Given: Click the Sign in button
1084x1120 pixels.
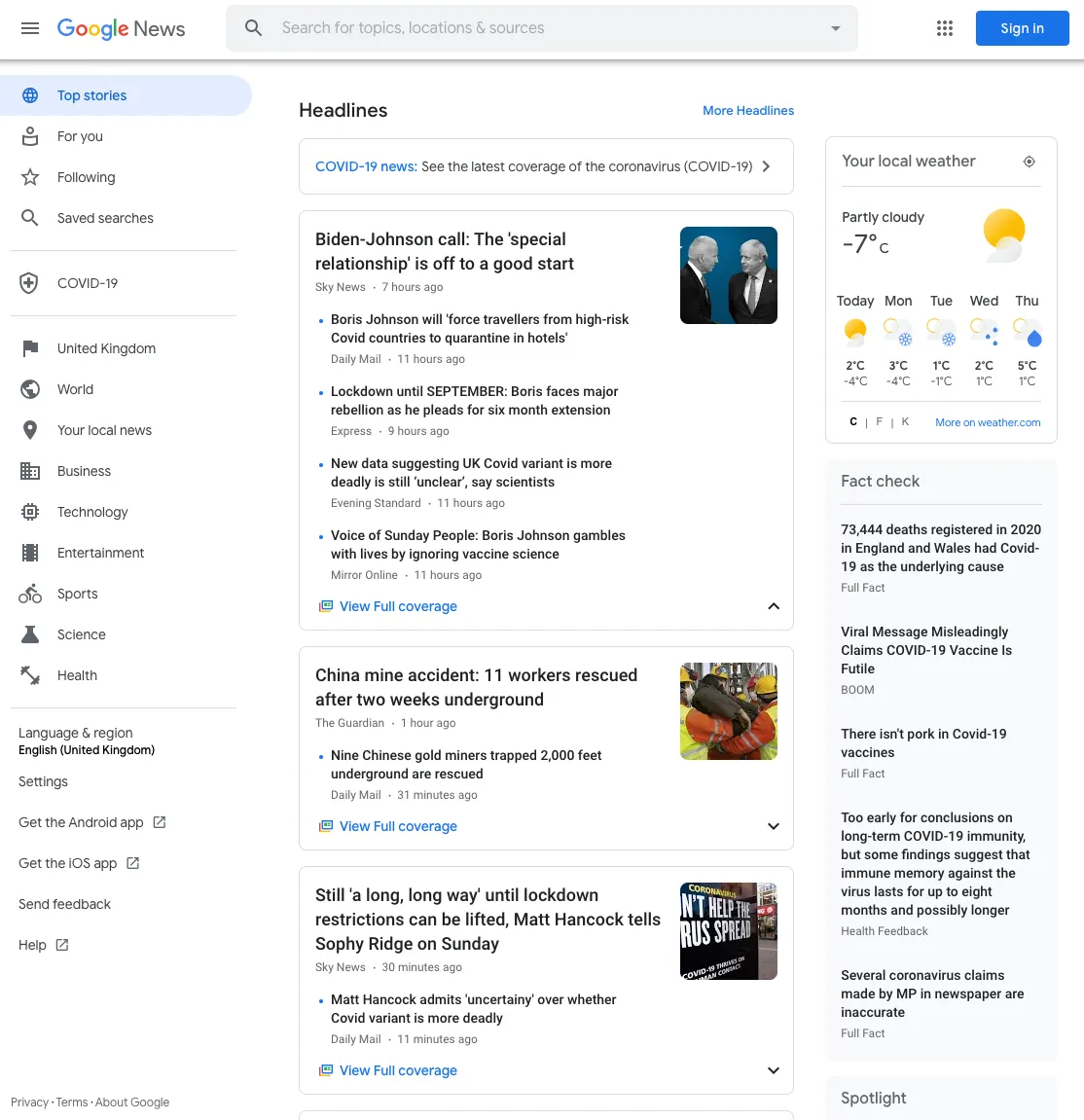Looking at the screenshot, I should 1022,28.
